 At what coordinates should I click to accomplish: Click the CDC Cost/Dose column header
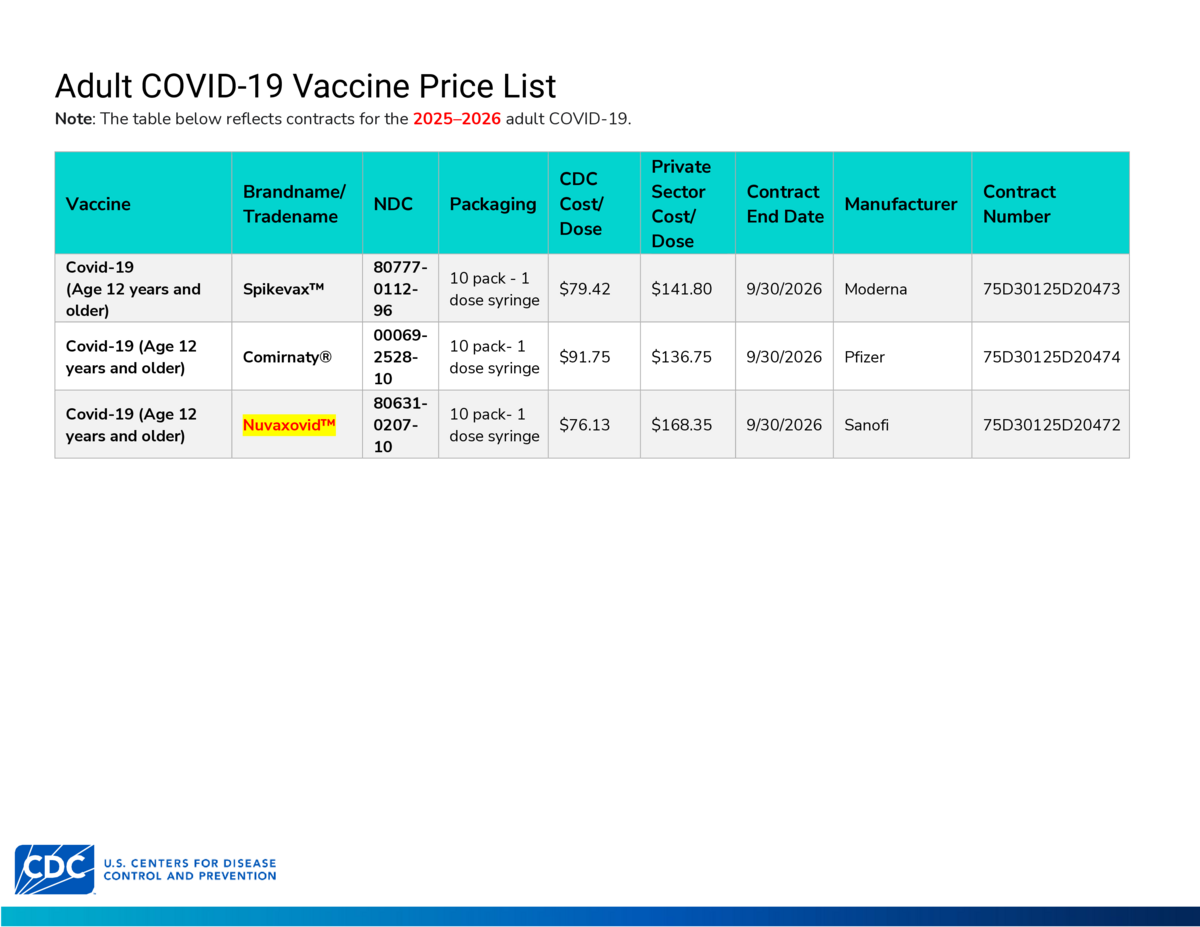click(x=594, y=203)
